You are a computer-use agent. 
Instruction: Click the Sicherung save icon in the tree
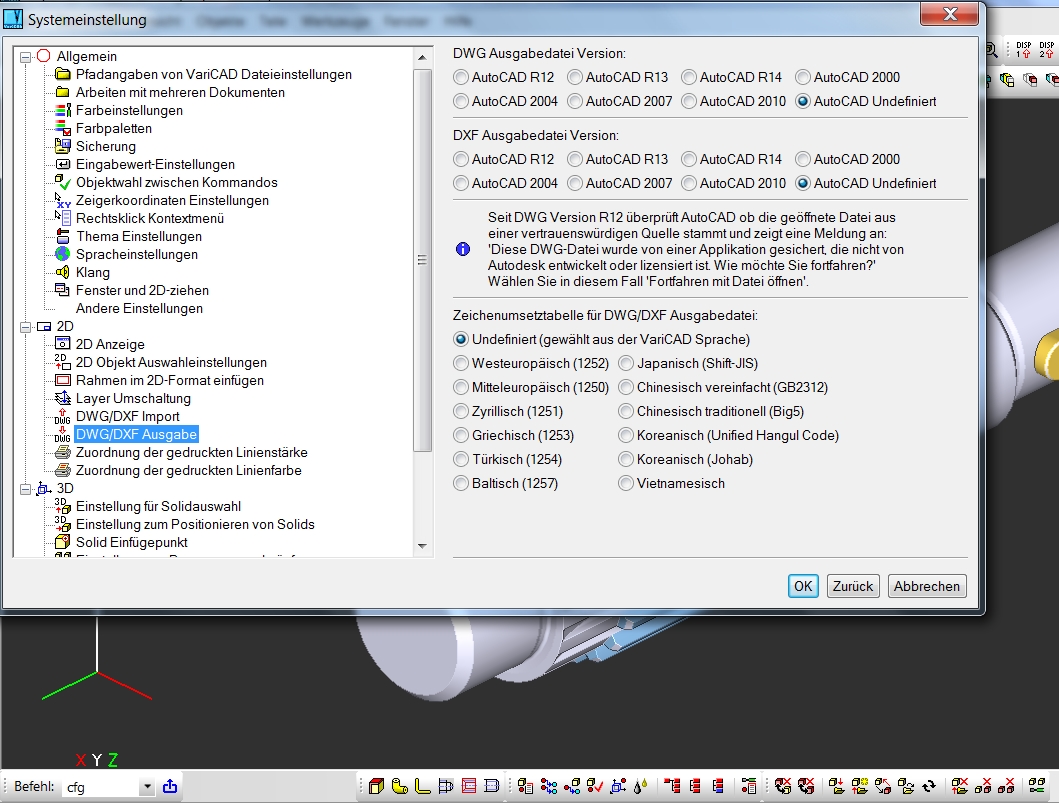(62, 146)
